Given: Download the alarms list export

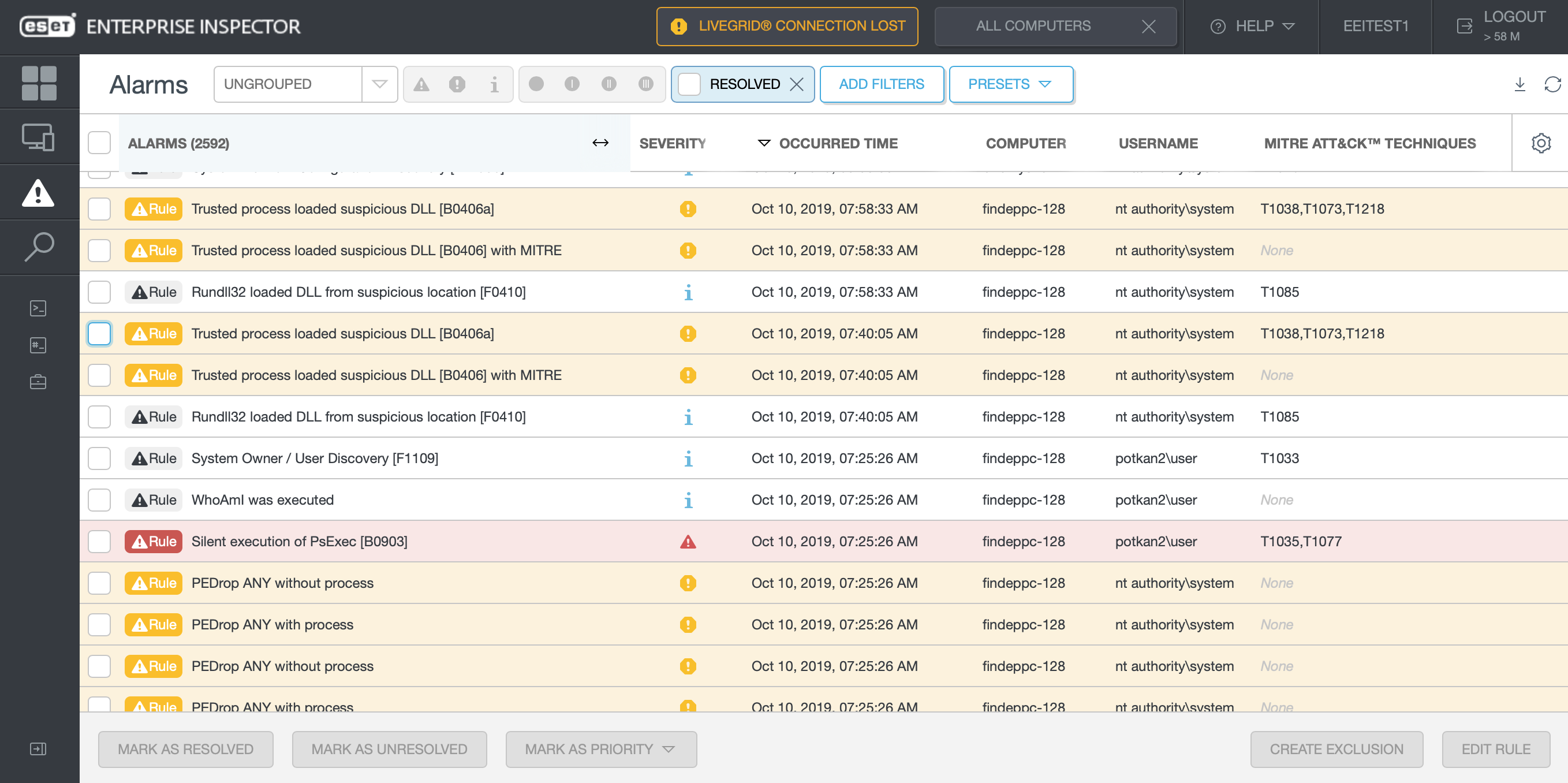Looking at the screenshot, I should (1520, 84).
